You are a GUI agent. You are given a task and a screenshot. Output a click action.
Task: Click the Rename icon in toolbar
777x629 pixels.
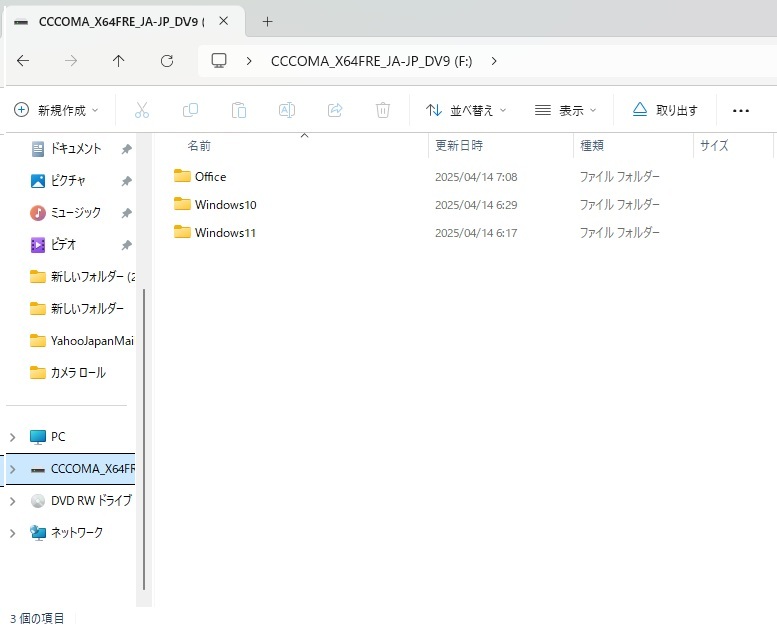[286, 110]
